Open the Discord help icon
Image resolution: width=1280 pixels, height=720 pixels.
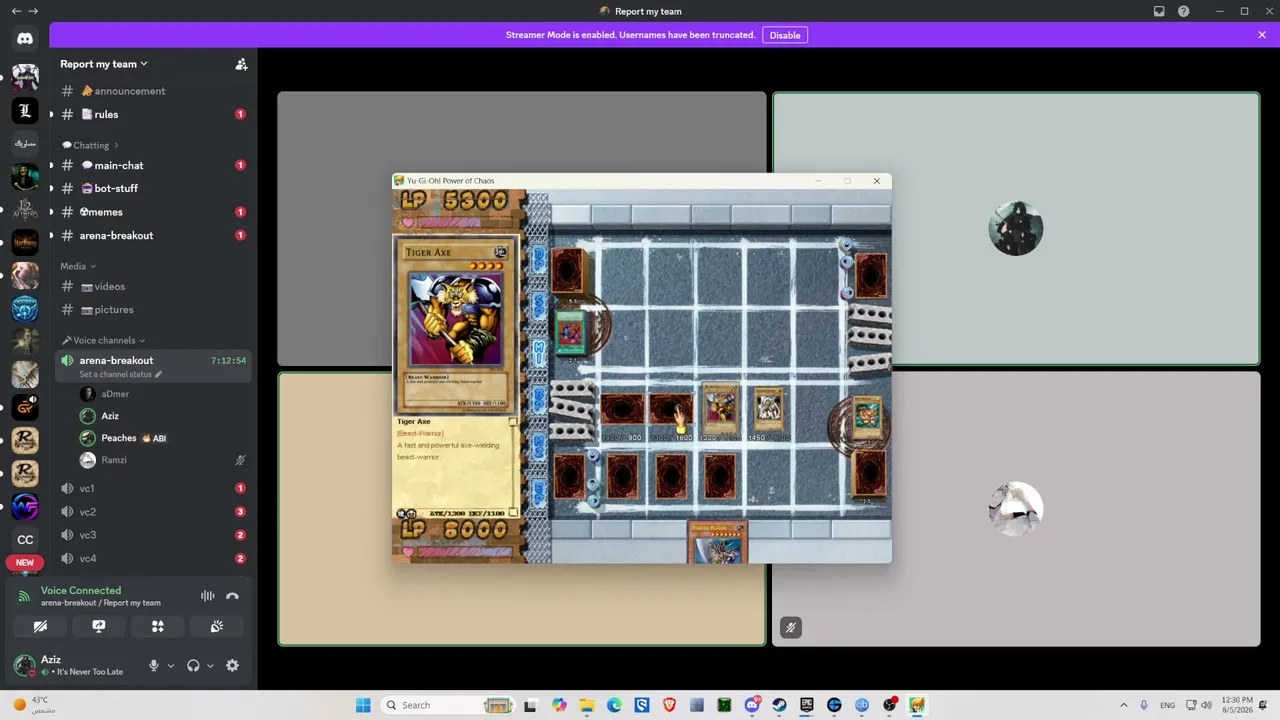coord(1184,11)
